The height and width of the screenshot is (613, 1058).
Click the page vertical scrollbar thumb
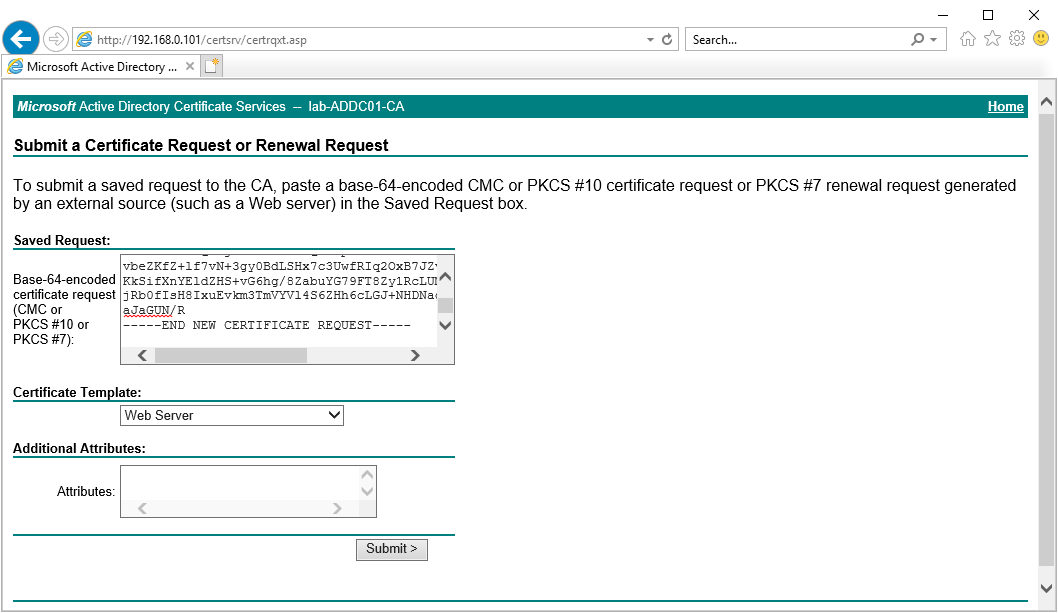tap(1047, 339)
